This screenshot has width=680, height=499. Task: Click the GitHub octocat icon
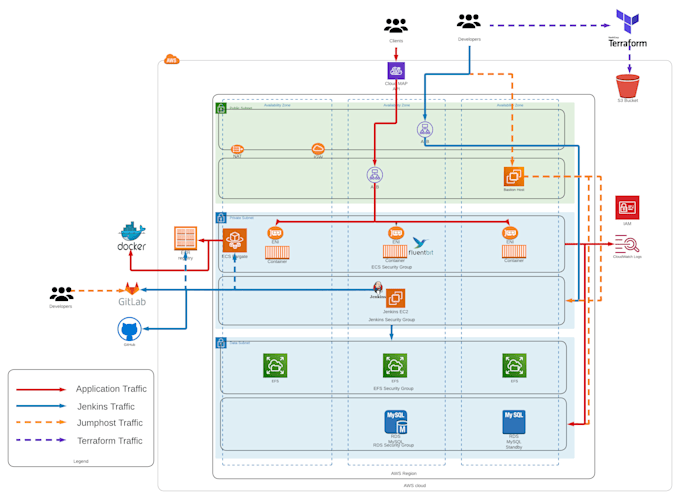coord(129,329)
